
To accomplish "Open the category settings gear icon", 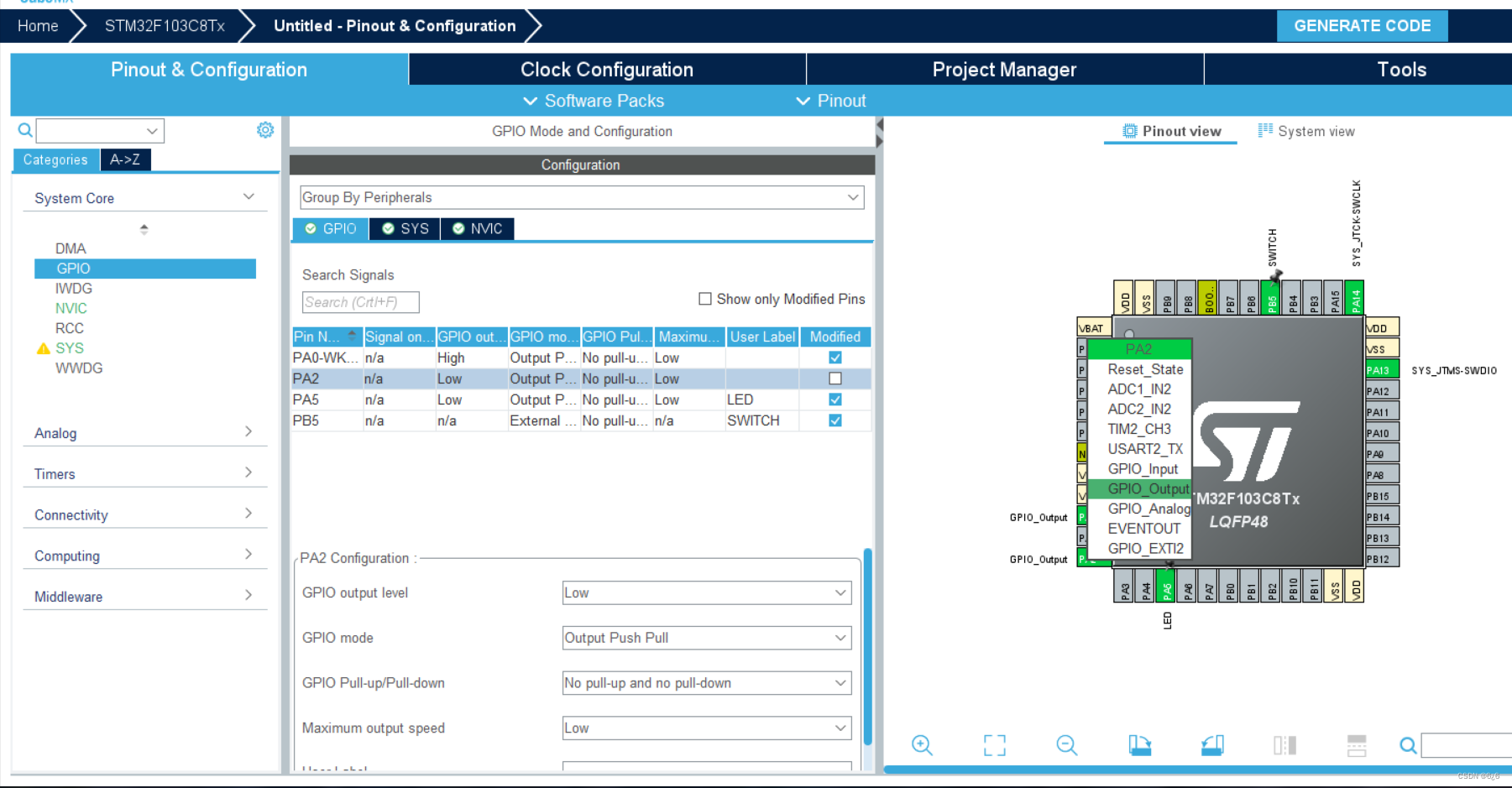I will click(x=265, y=130).
